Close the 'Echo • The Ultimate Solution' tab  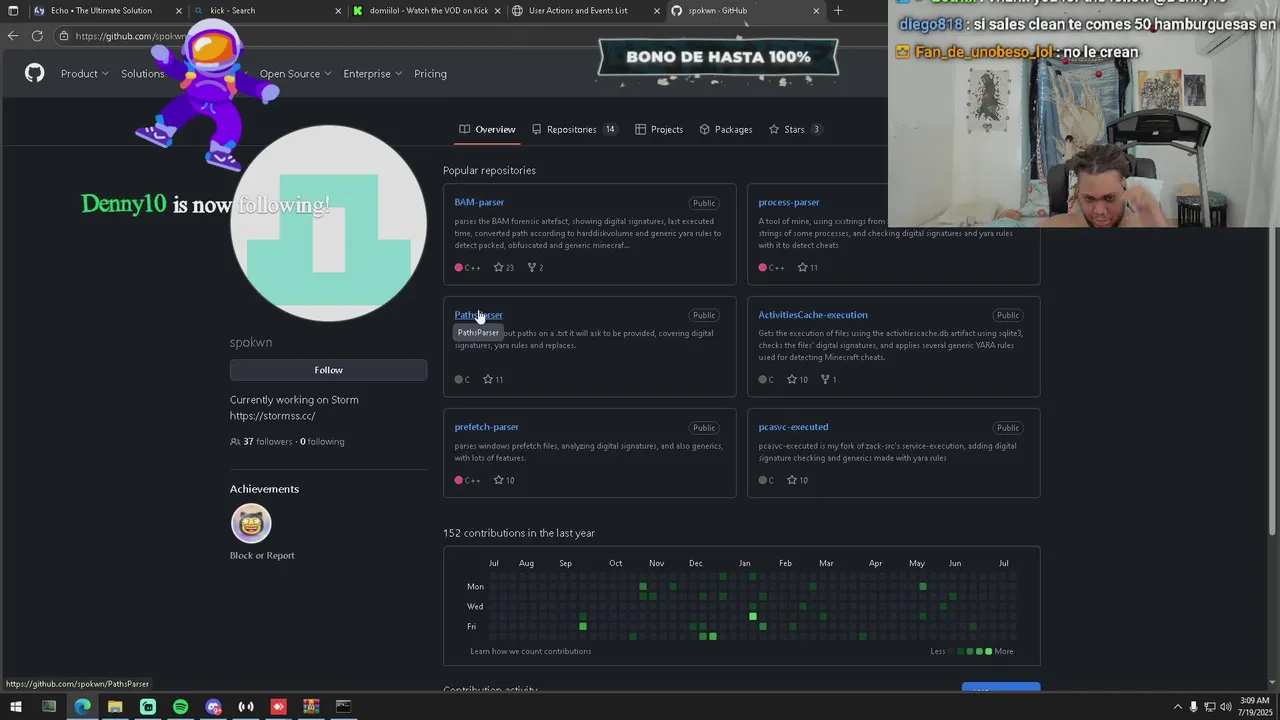point(179,11)
